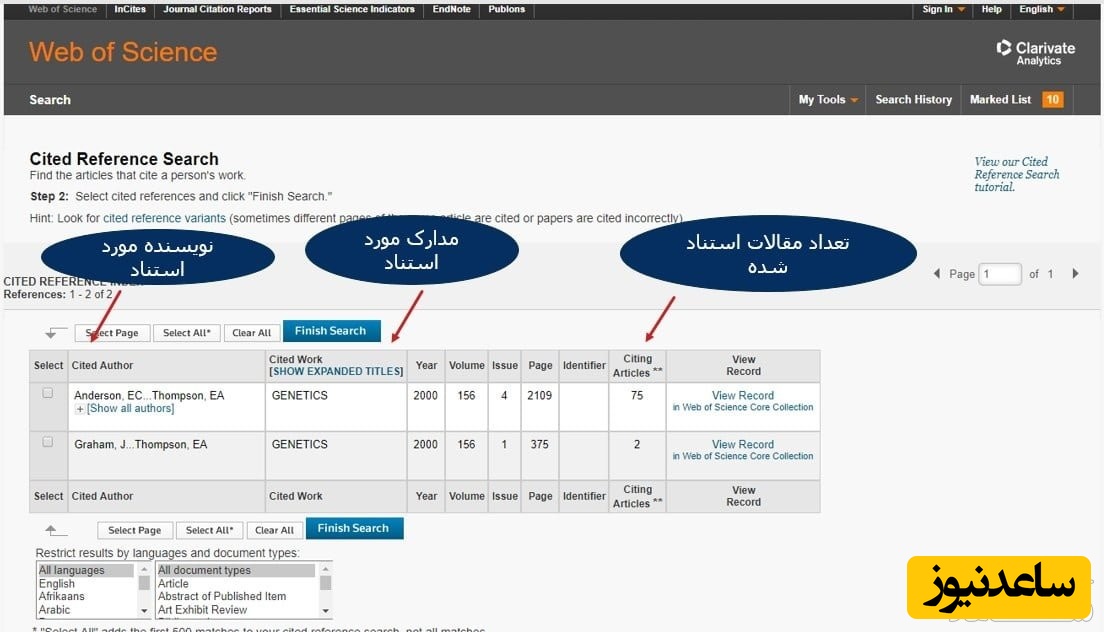Click the Marked List count badge
The height and width of the screenshot is (632, 1104).
[x=1052, y=99]
